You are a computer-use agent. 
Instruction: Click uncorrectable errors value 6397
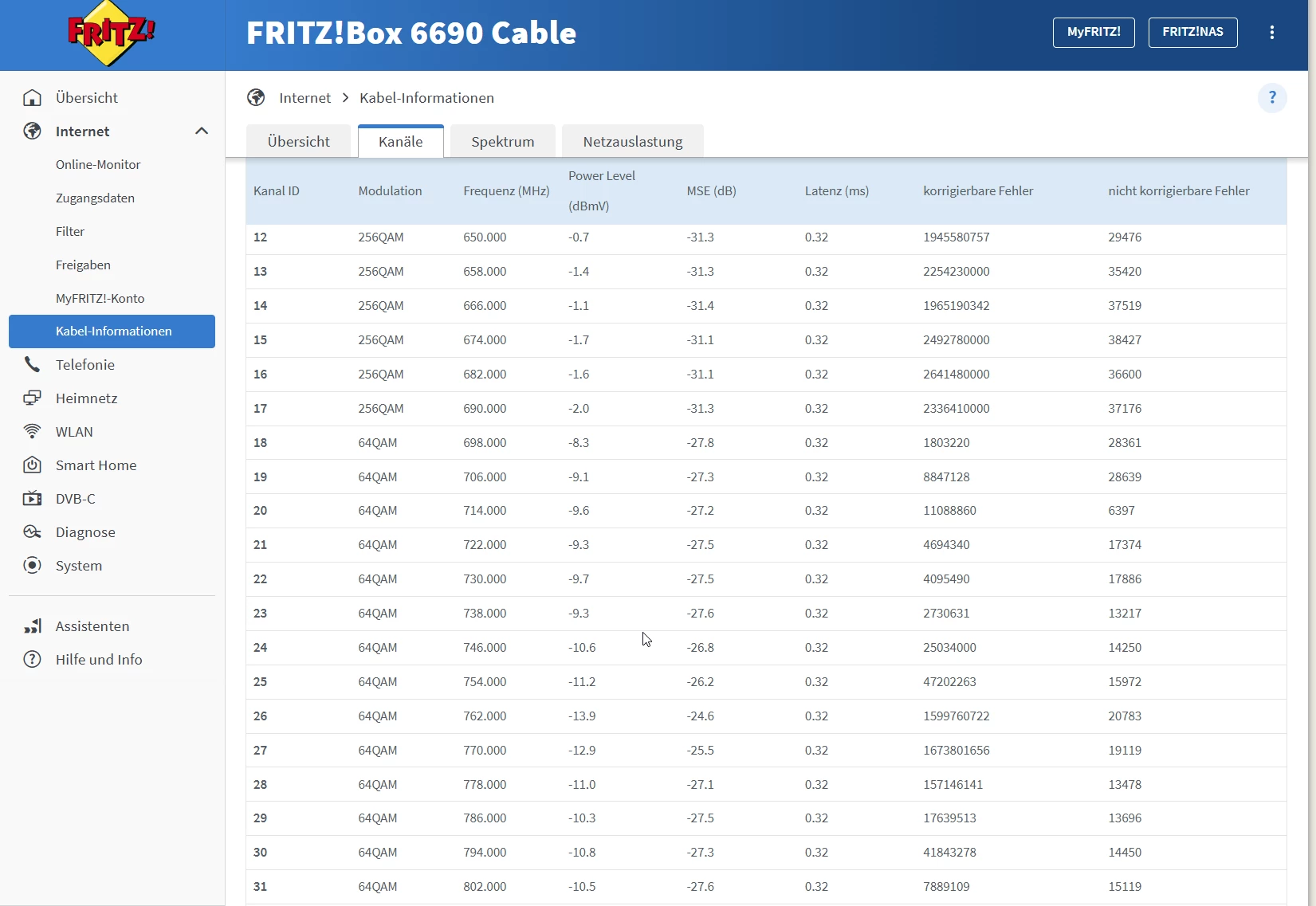1122,511
